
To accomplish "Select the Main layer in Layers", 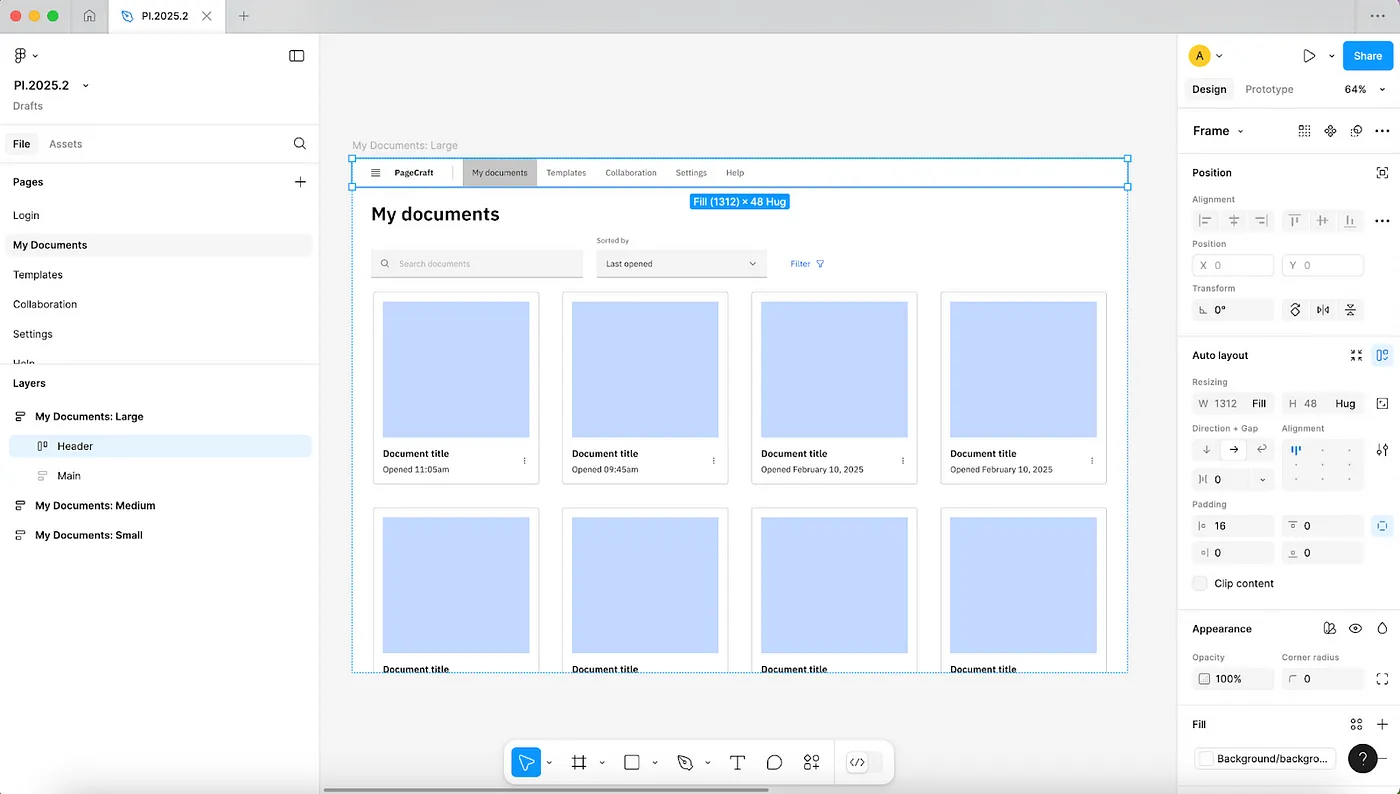I will click(x=69, y=476).
